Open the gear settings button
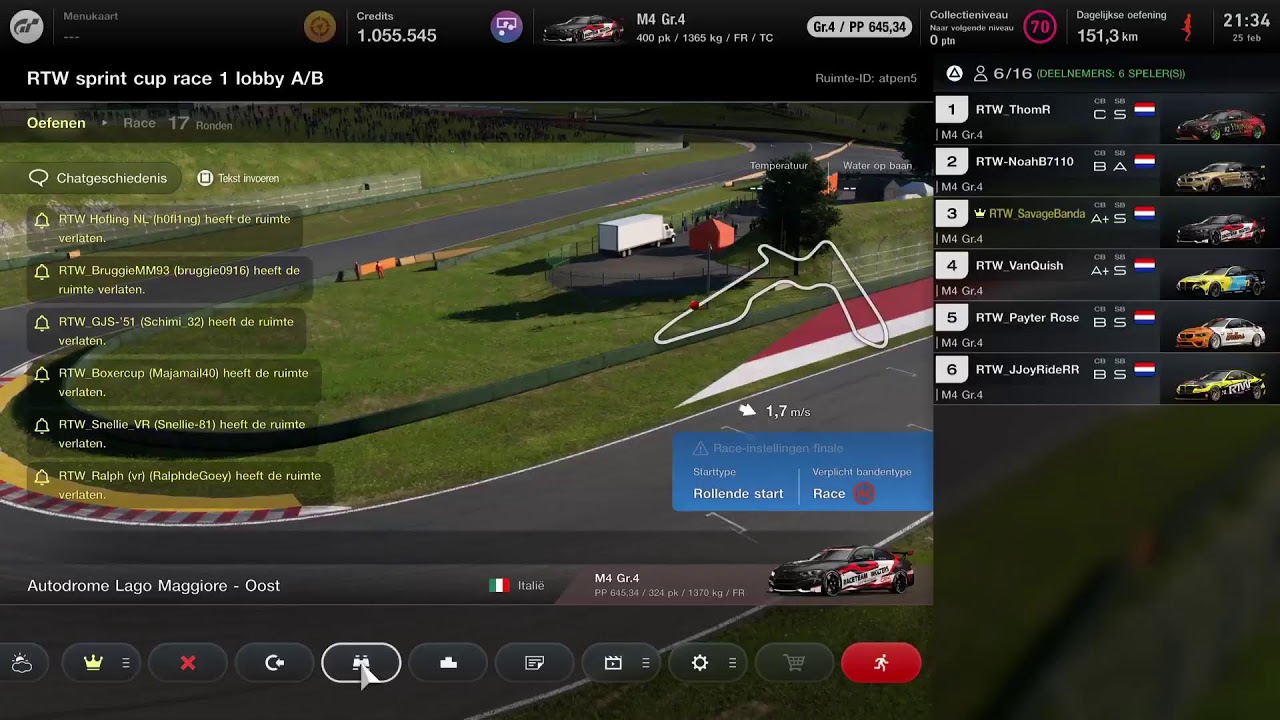This screenshot has width=1280, height=720. click(x=700, y=663)
